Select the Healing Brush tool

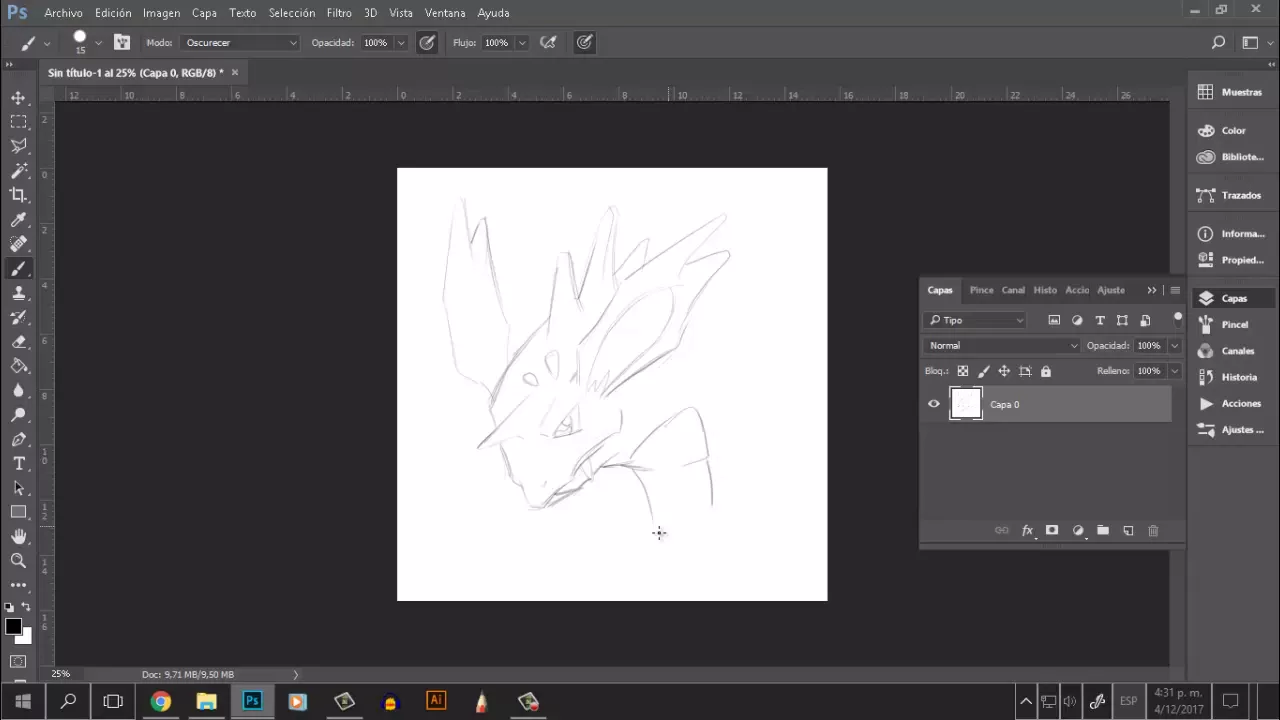(x=18, y=244)
